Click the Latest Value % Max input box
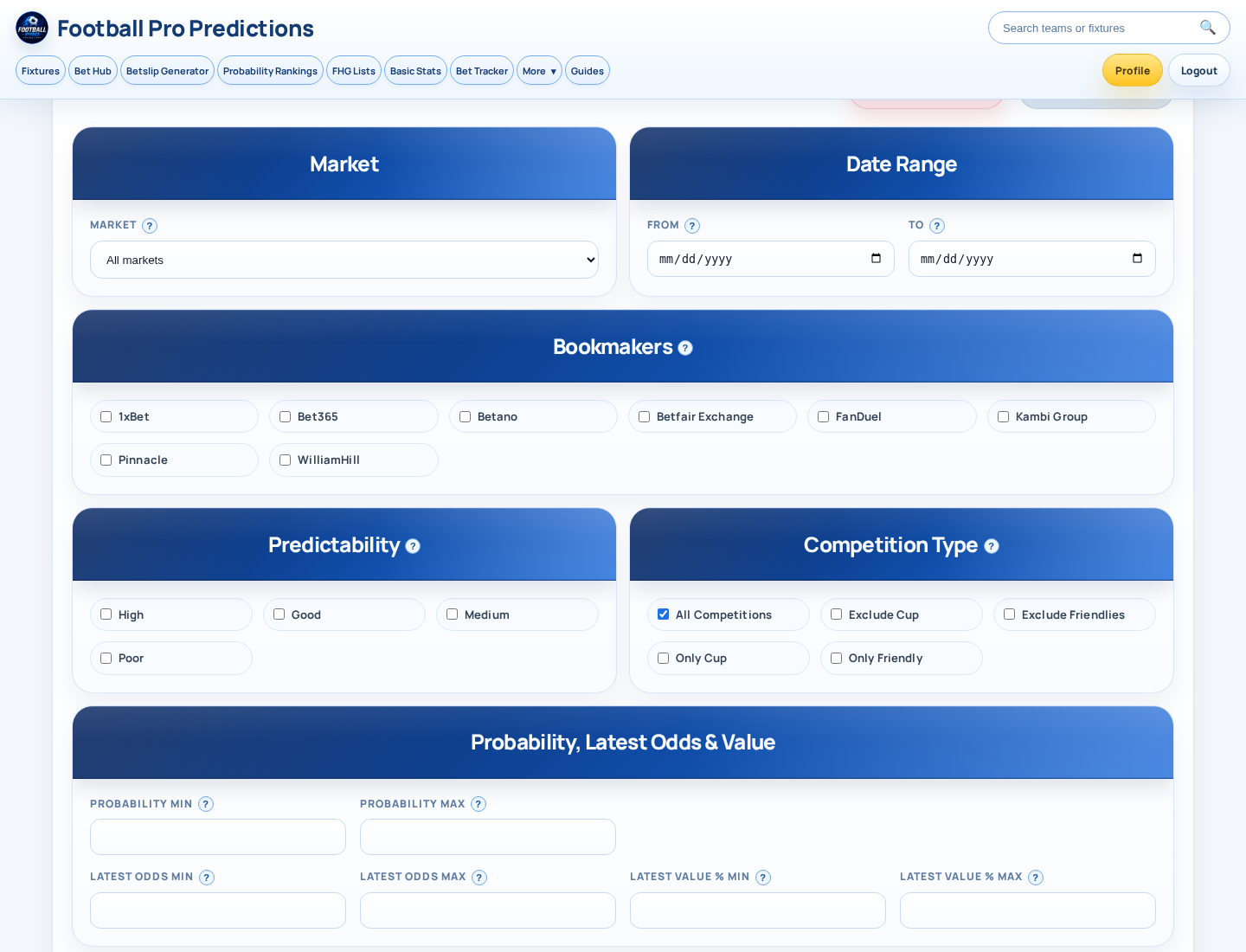The width and height of the screenshot is (1246, 952). [1028, 910]
